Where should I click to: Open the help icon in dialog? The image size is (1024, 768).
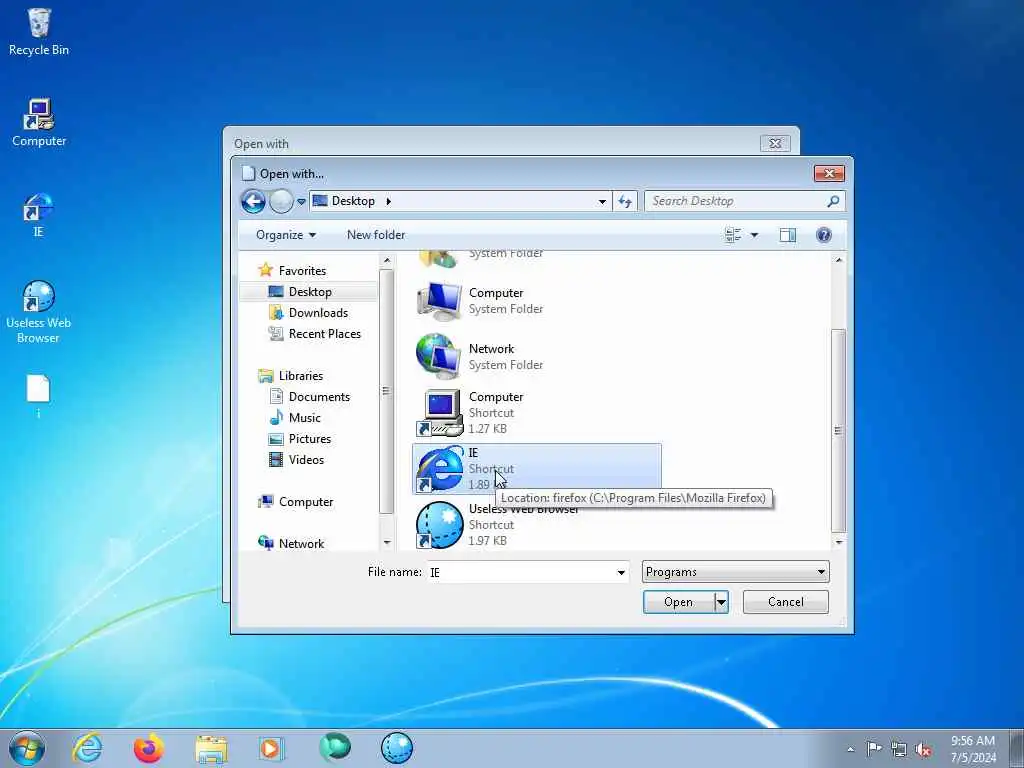click(824, 235)
